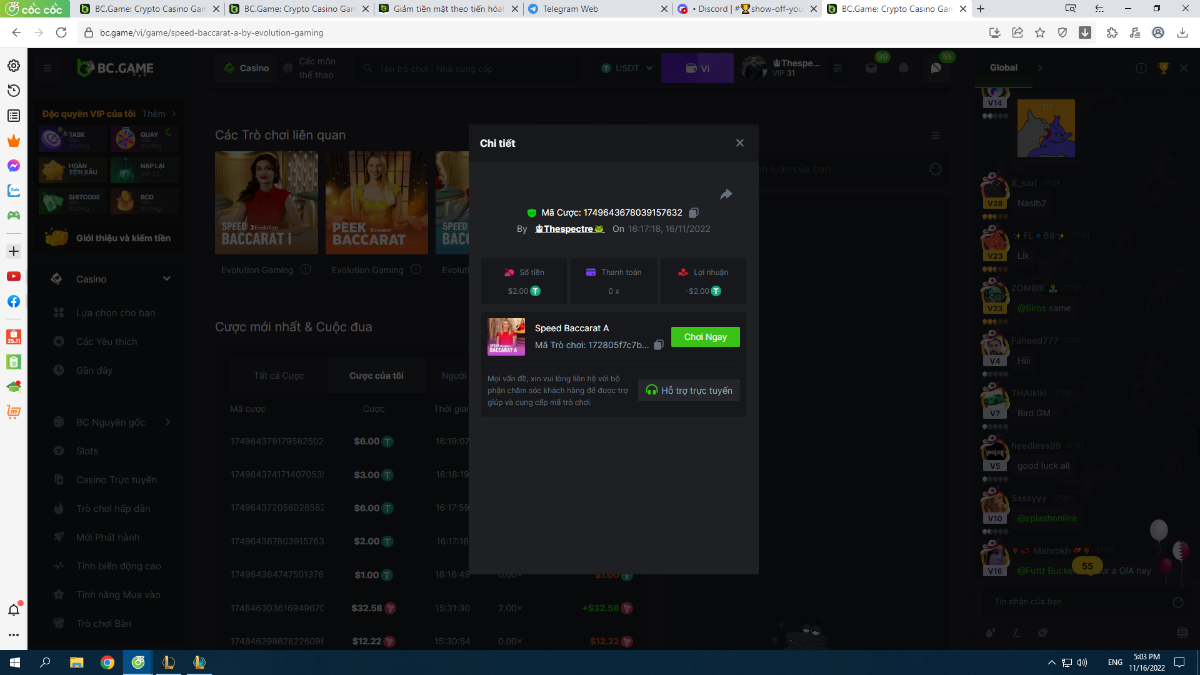Open Messenger in the browser sidebar
Viewport: 1200px width, 675px height.
point(14,166)
